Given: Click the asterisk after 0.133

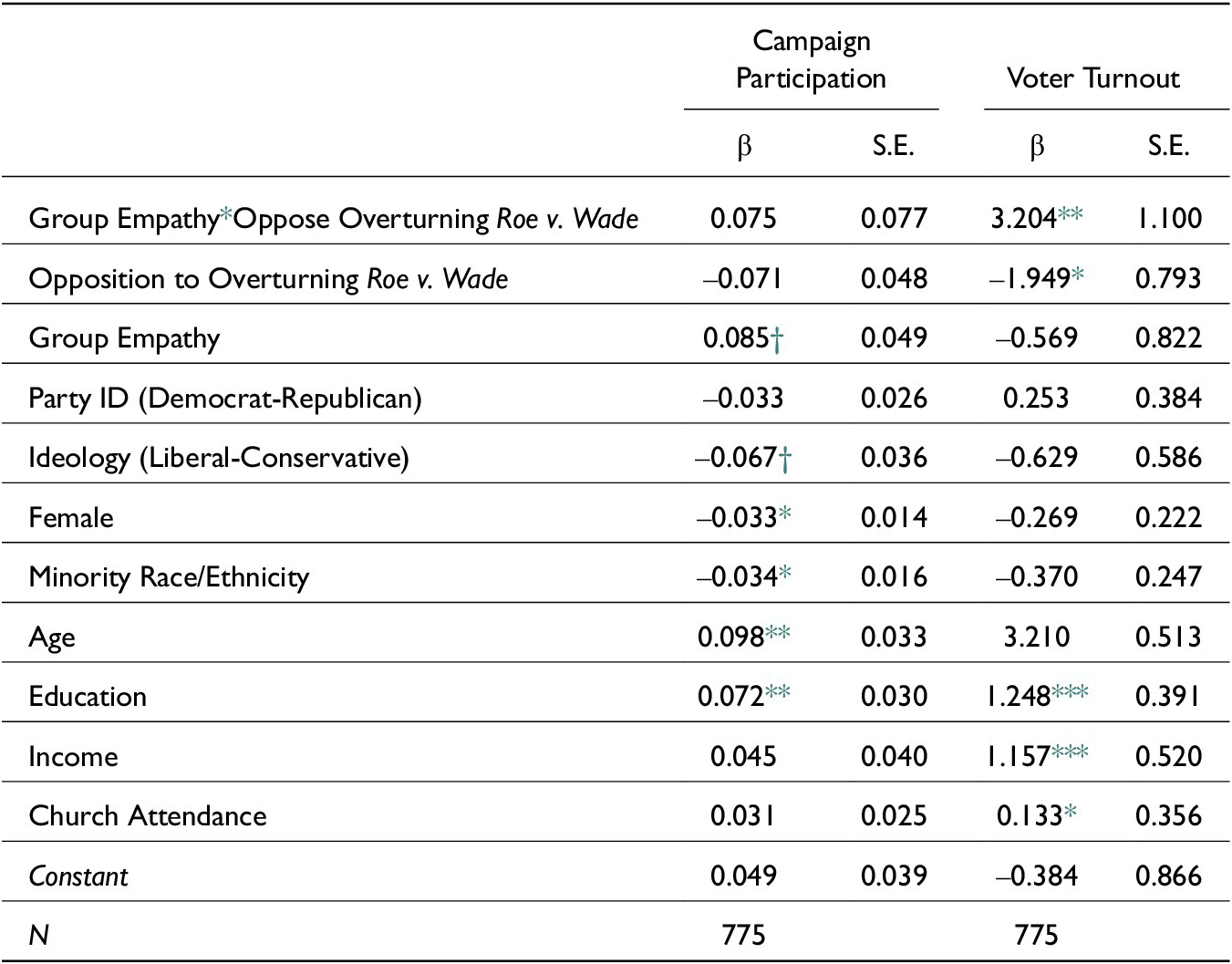Looking at the screenshot, I should click(1070, 813).
